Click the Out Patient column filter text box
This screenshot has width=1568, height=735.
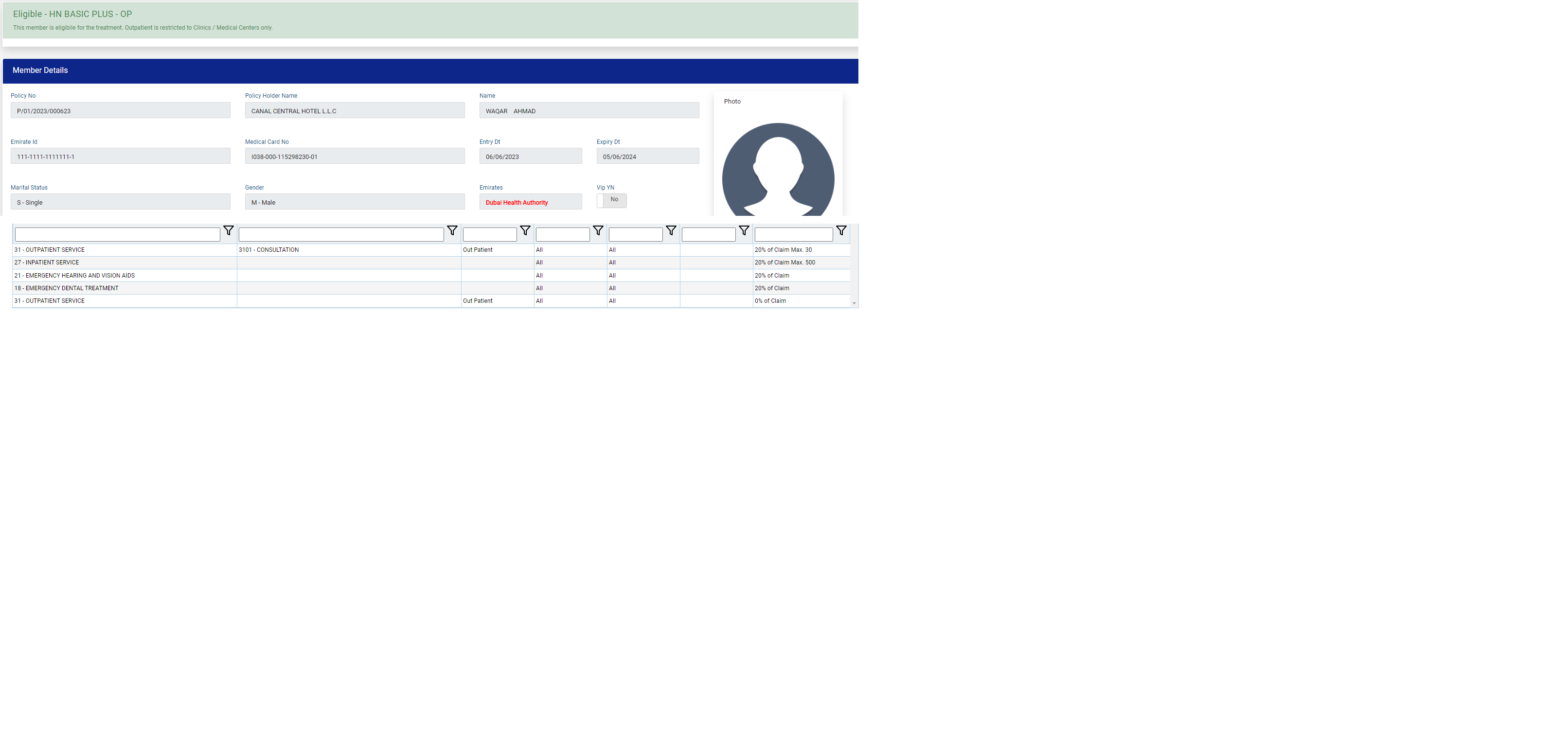(489, 234)
